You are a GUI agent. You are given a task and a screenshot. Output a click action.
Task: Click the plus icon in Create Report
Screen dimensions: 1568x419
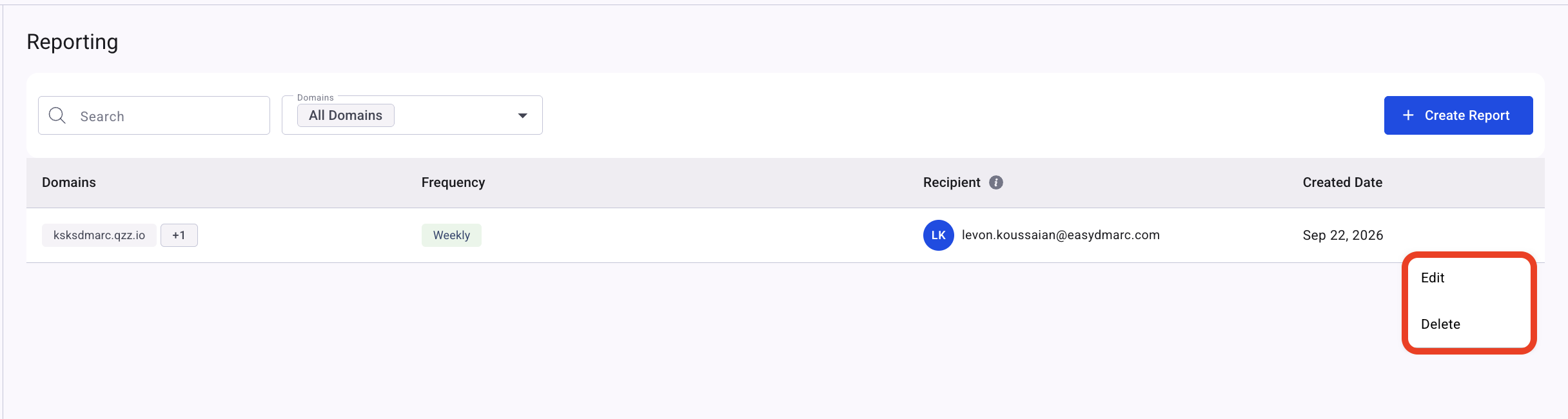click(1408, 115)
